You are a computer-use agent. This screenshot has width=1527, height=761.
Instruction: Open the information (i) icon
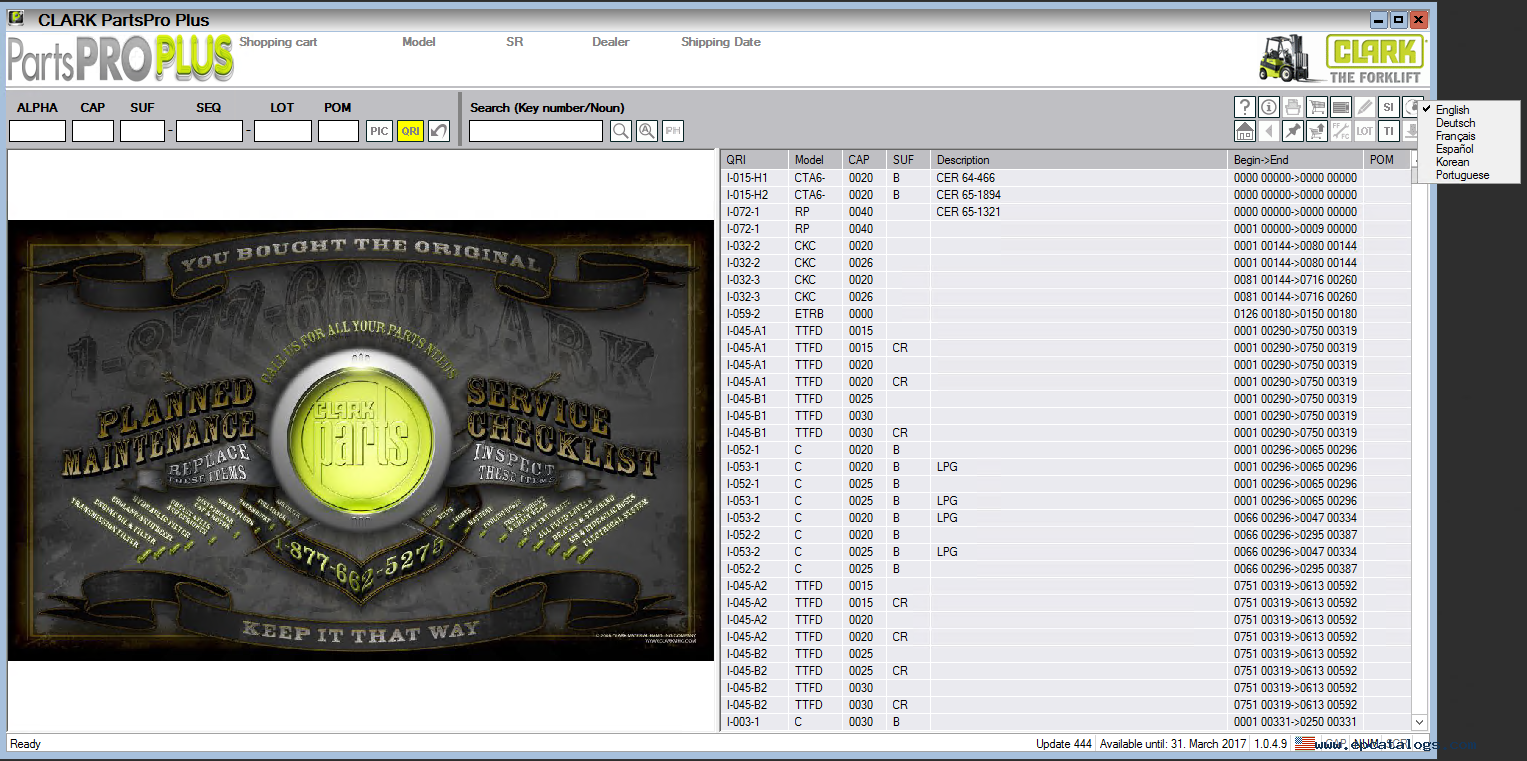pyautogui.click(x=1269, y=107)
